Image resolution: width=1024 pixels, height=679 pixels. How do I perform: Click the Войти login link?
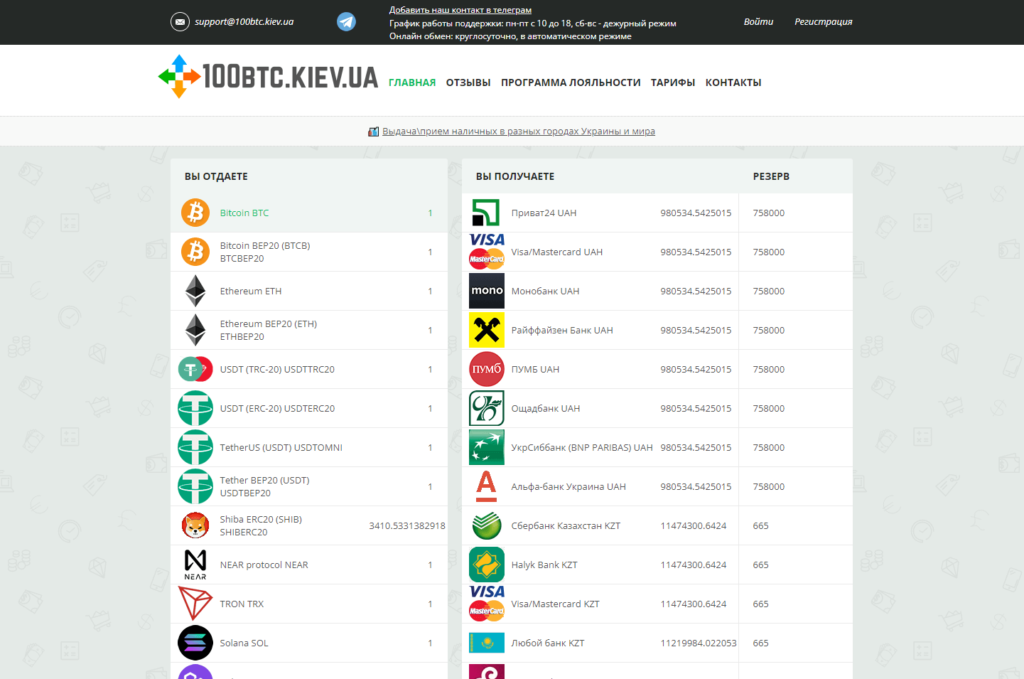pos(758,22)
